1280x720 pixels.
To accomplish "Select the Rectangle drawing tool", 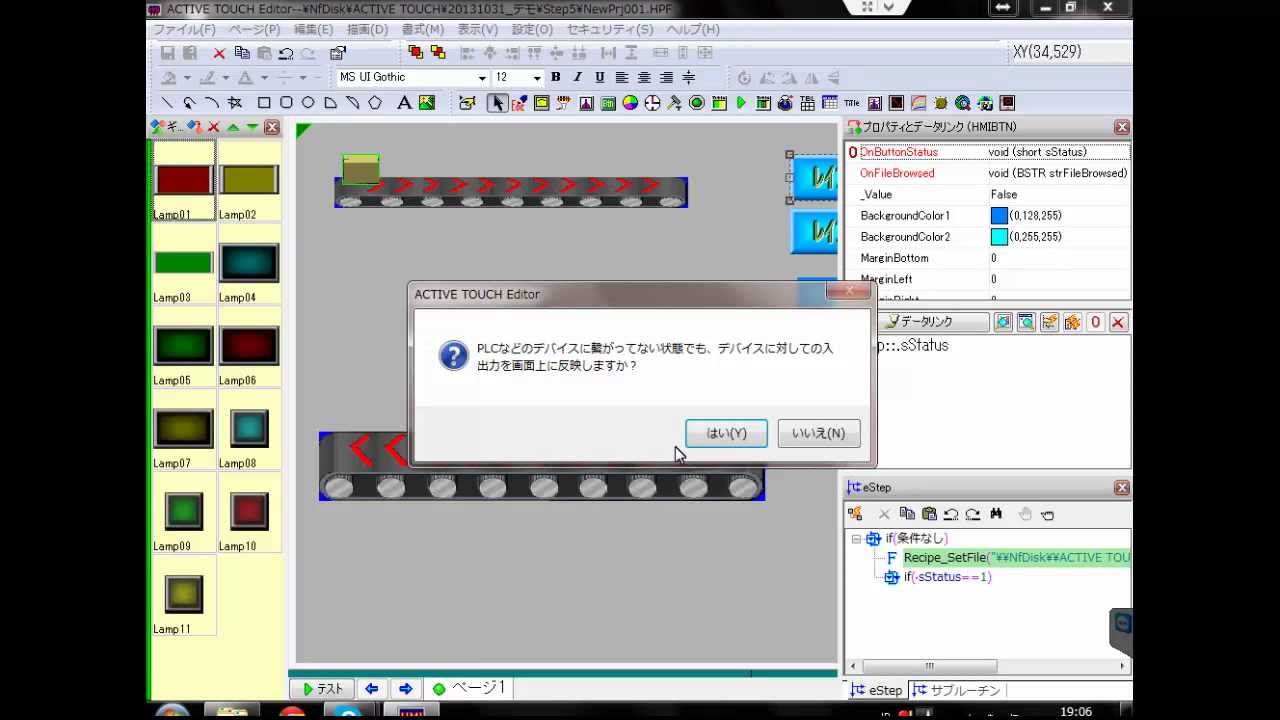I will point(264,103).
